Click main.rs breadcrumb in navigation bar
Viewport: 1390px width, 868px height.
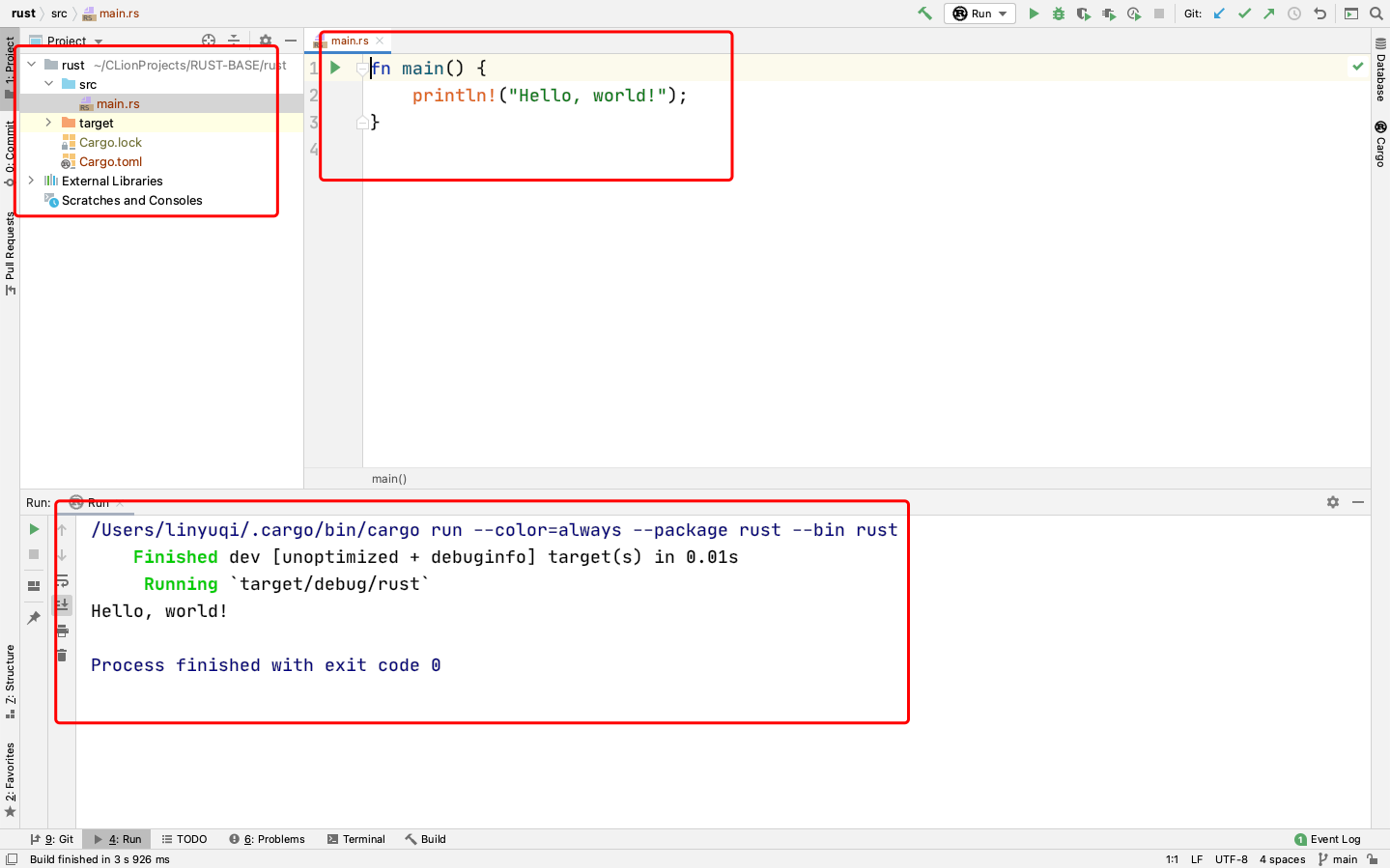(111, 14)
